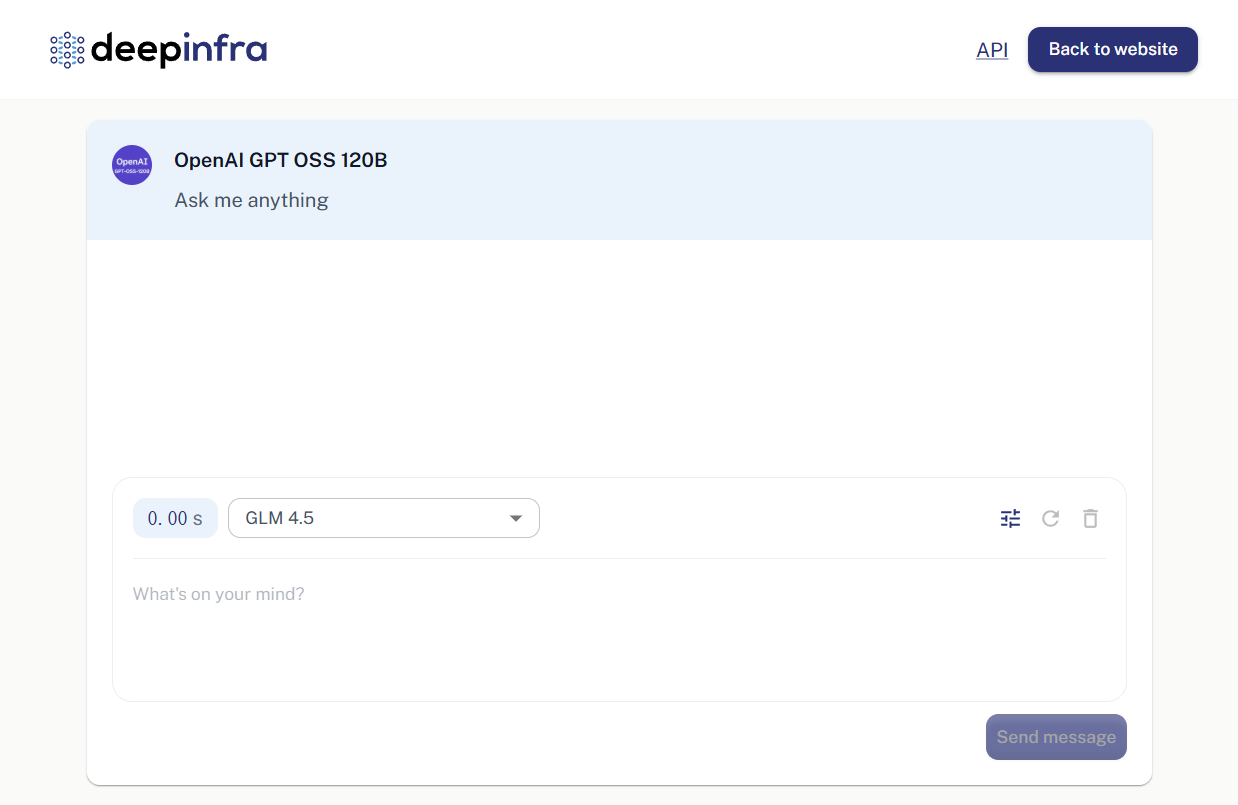Screen dimensions: 1238x805
Task: Click the purple OpenAI GPT-OSS avatar
Action: point(132,165)
